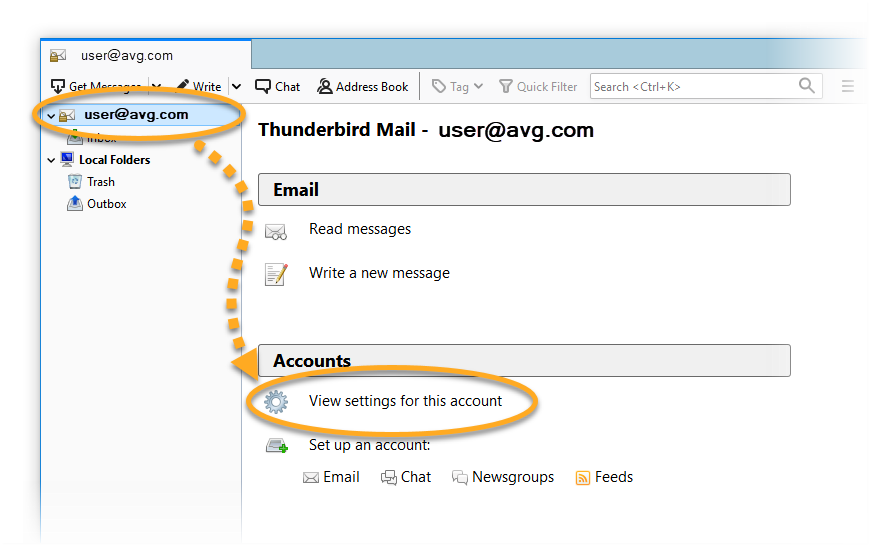The image size is (872, 548).
Task: Click the Accounts header bar
Action: coord(524,361)
